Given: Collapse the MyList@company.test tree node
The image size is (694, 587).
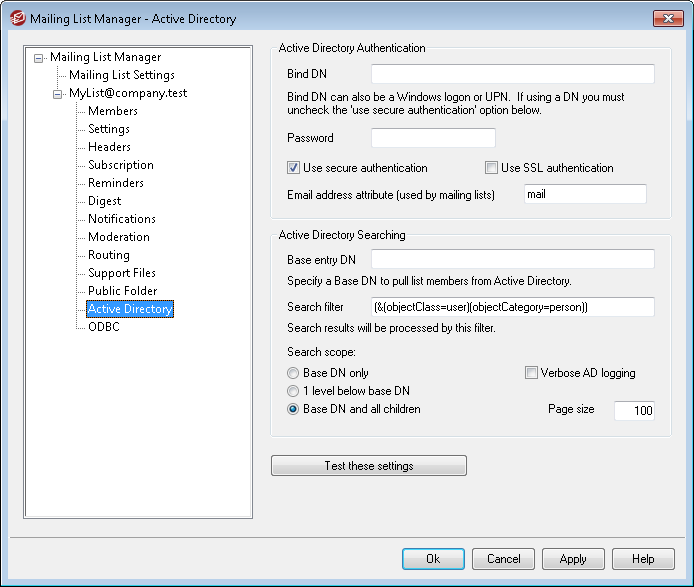Looking at the screenshot, I should pos(58,94).
